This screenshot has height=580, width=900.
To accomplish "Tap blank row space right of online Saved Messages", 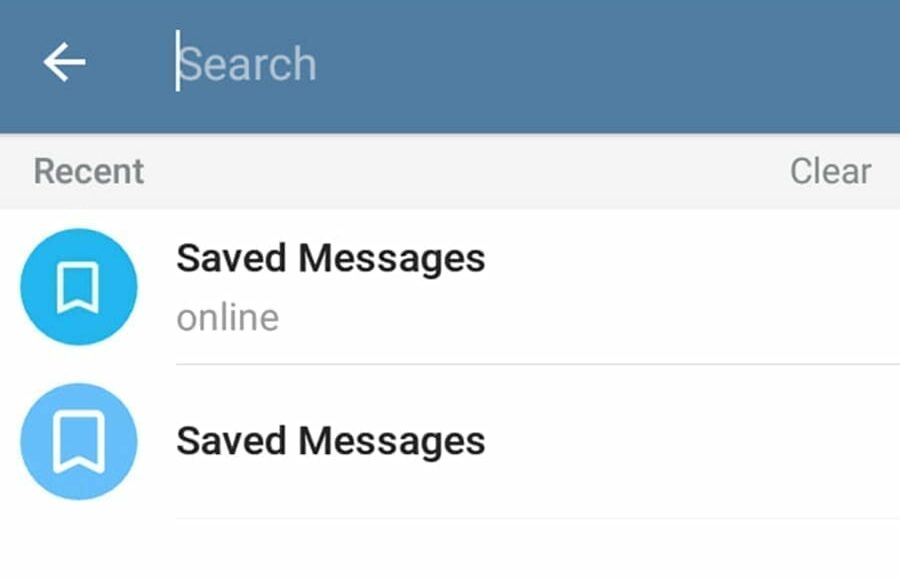I will (689, 287).
